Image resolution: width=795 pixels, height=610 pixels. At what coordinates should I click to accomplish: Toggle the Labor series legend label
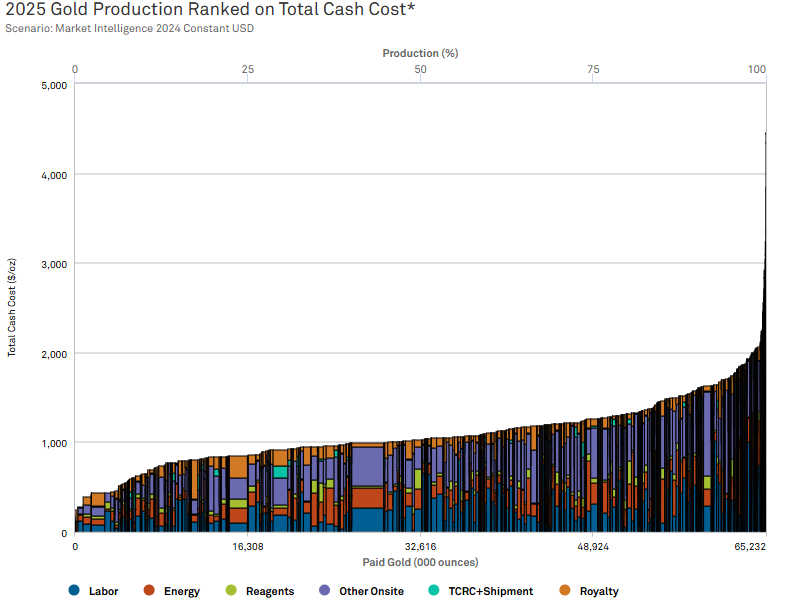103,591
